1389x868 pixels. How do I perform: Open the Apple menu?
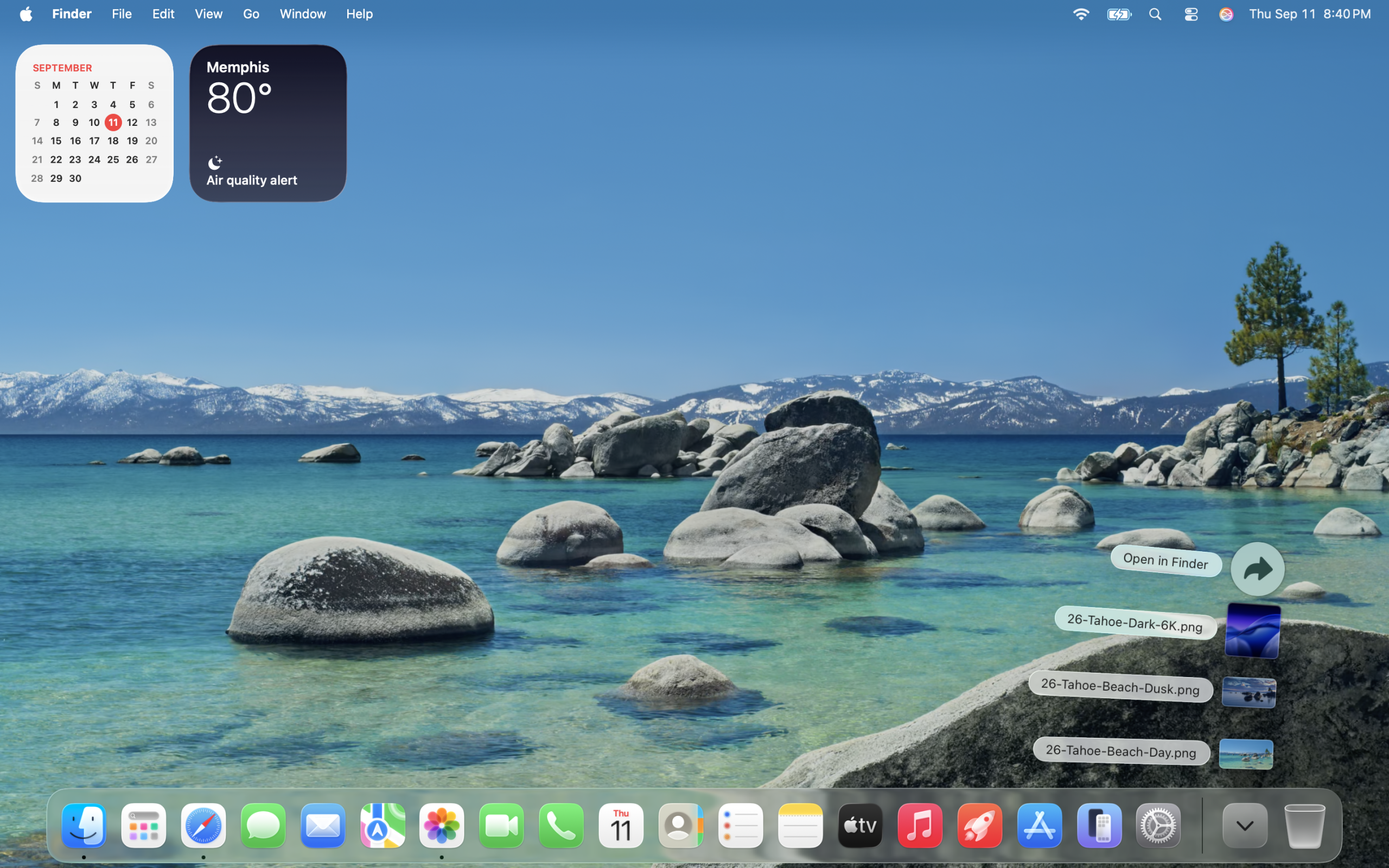pos(26,14)
